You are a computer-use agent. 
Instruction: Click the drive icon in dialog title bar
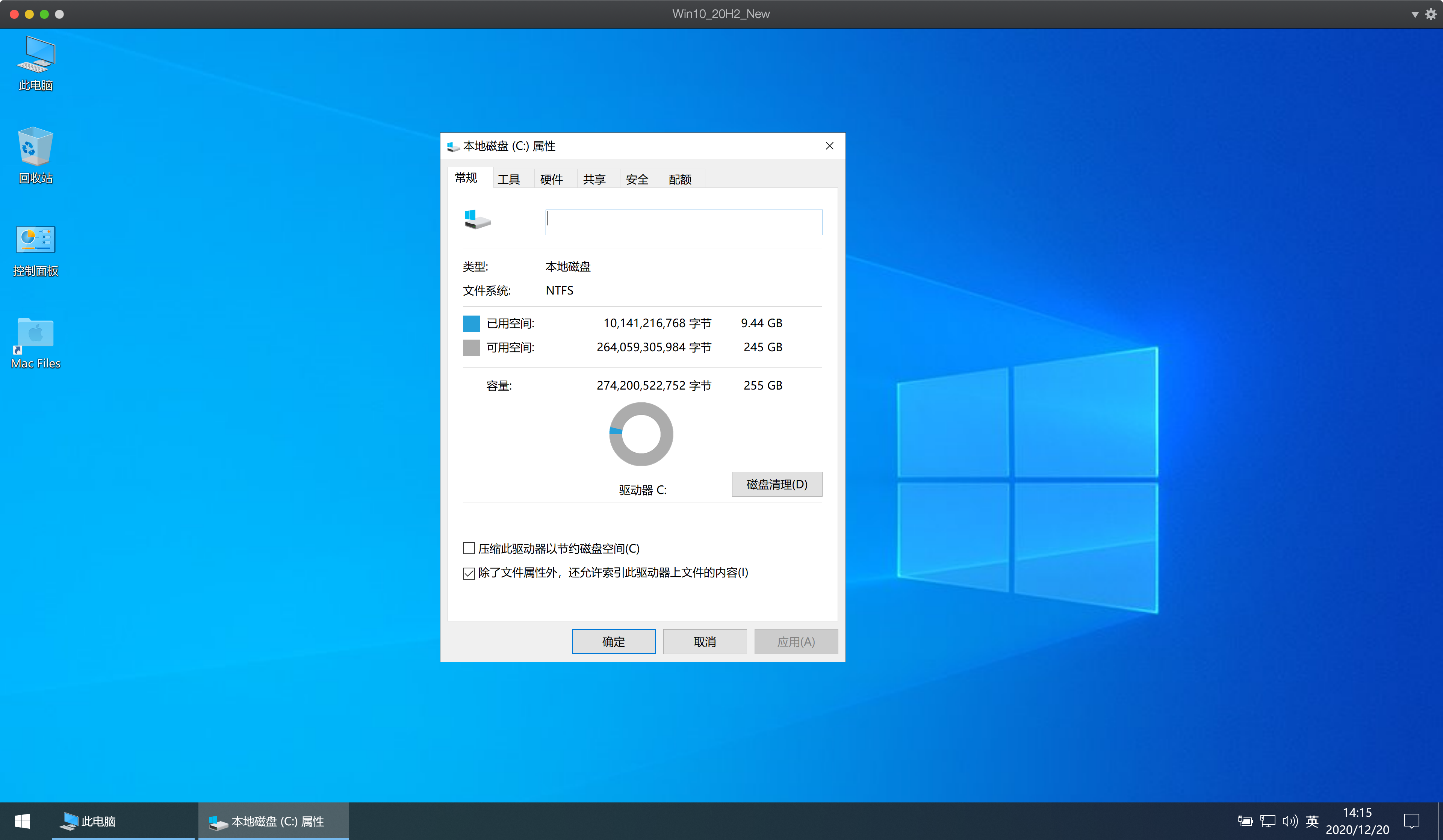point(453,147)
